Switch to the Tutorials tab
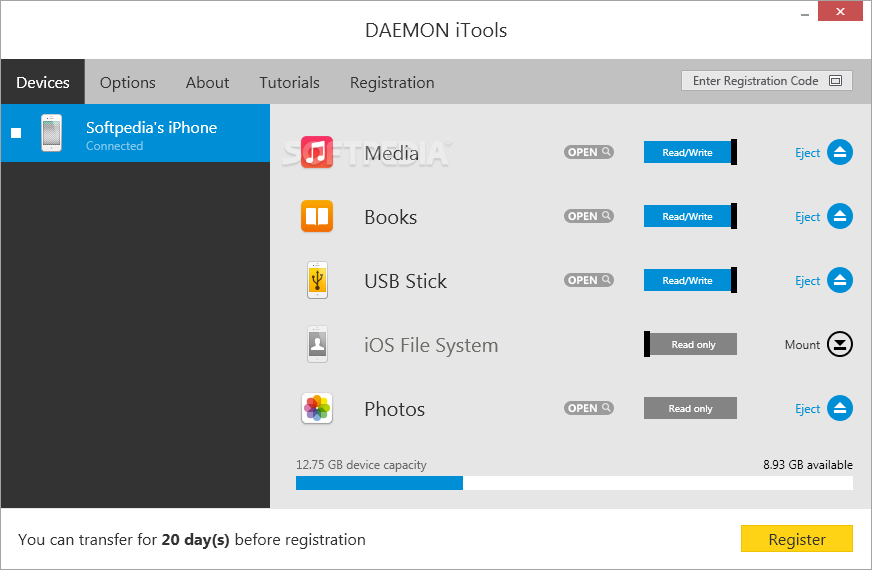This screenshot has width=872, height=570. [x=289, y=83]
